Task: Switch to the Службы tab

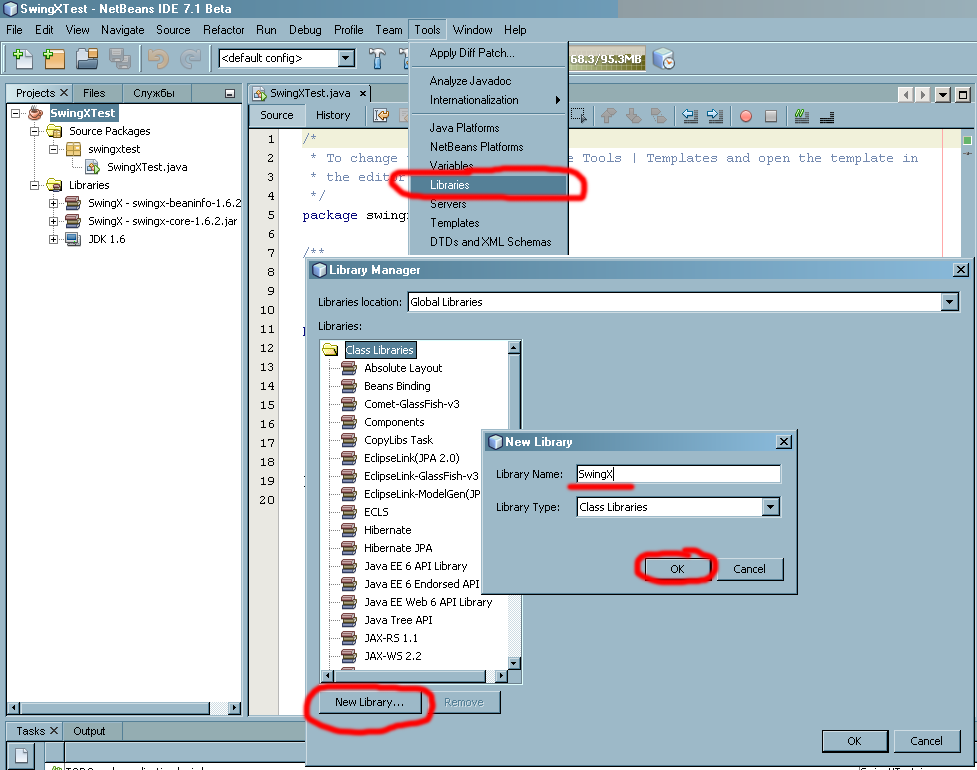Action: click(154, 93)
